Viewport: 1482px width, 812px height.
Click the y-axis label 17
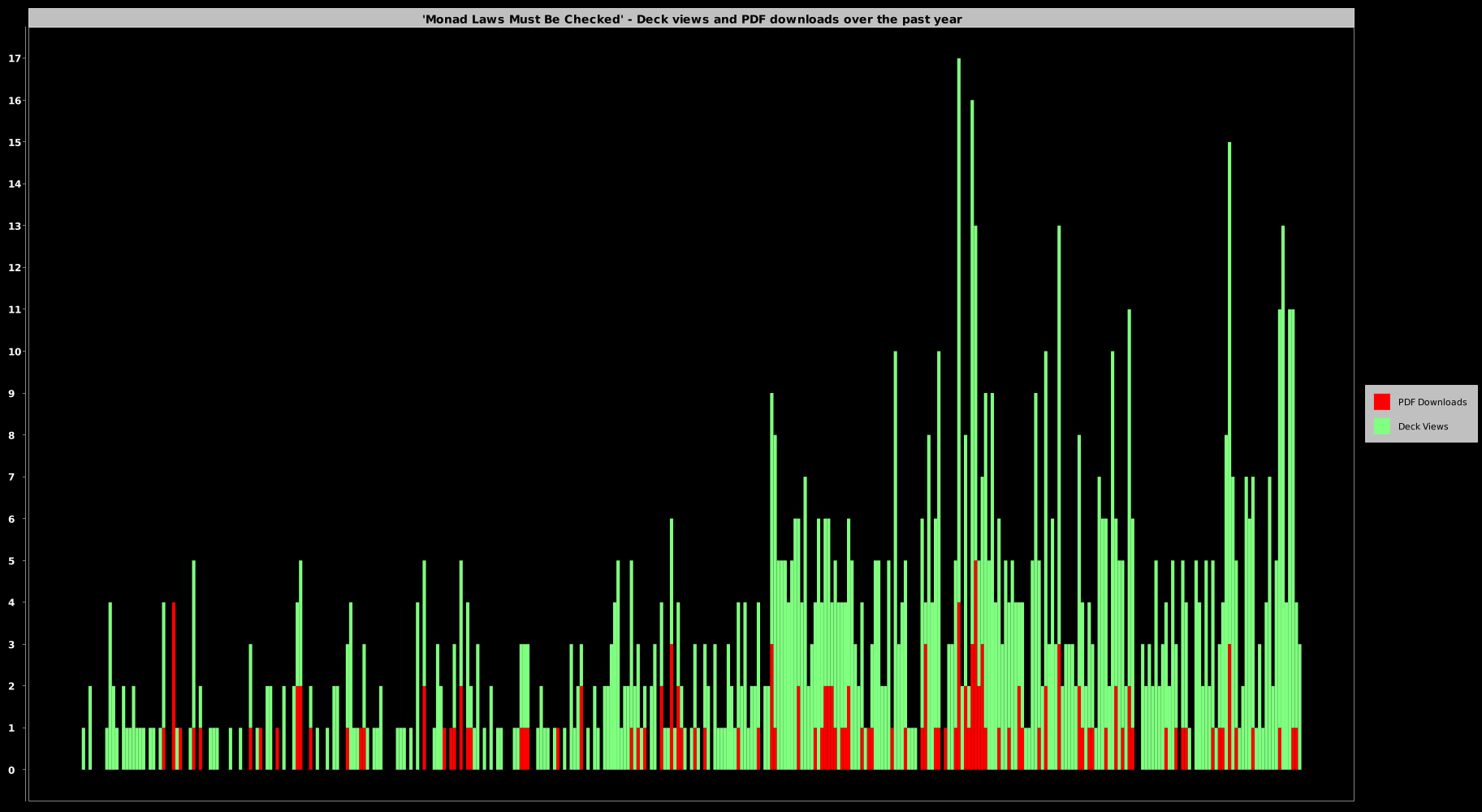coord(15,58)
